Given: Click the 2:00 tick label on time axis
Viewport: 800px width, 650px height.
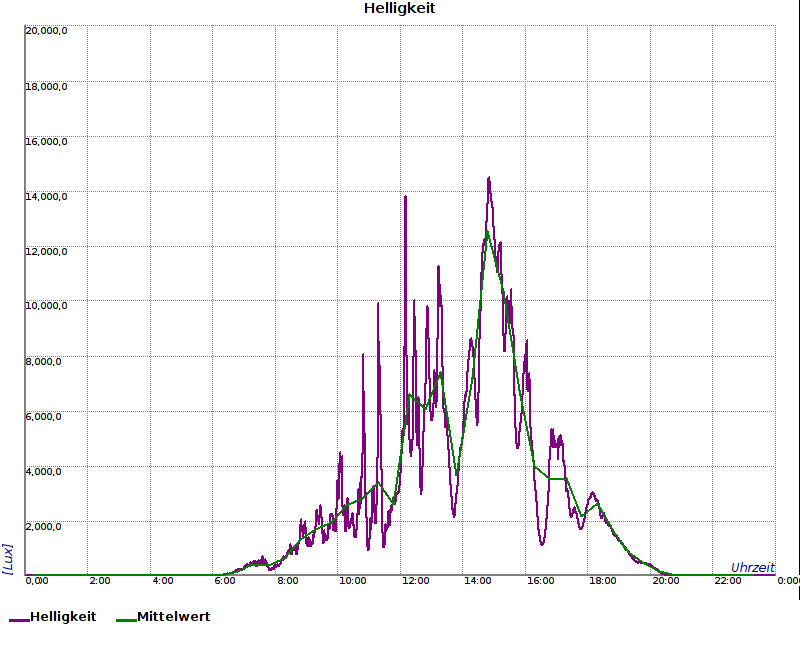Looking at the screenshot, I should [100, 581].
